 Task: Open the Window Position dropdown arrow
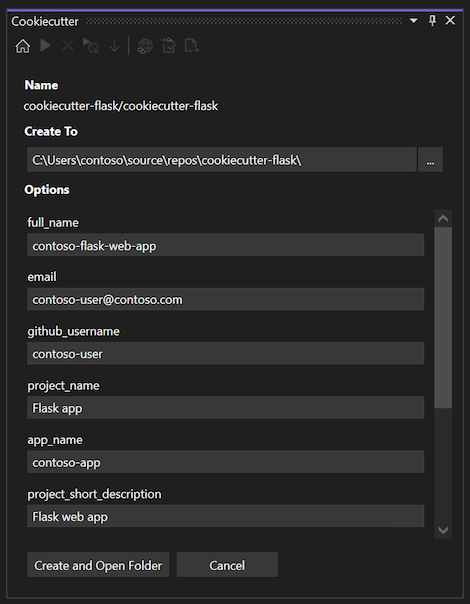(414, 20)
